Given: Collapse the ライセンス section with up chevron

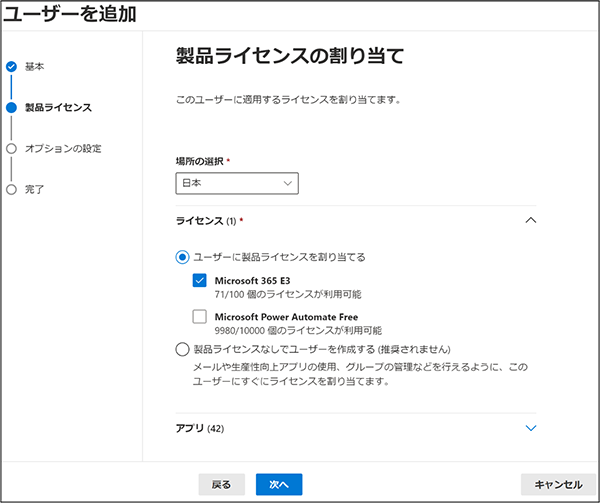Looking at the screenshot, I should click(x=531, y=220).
